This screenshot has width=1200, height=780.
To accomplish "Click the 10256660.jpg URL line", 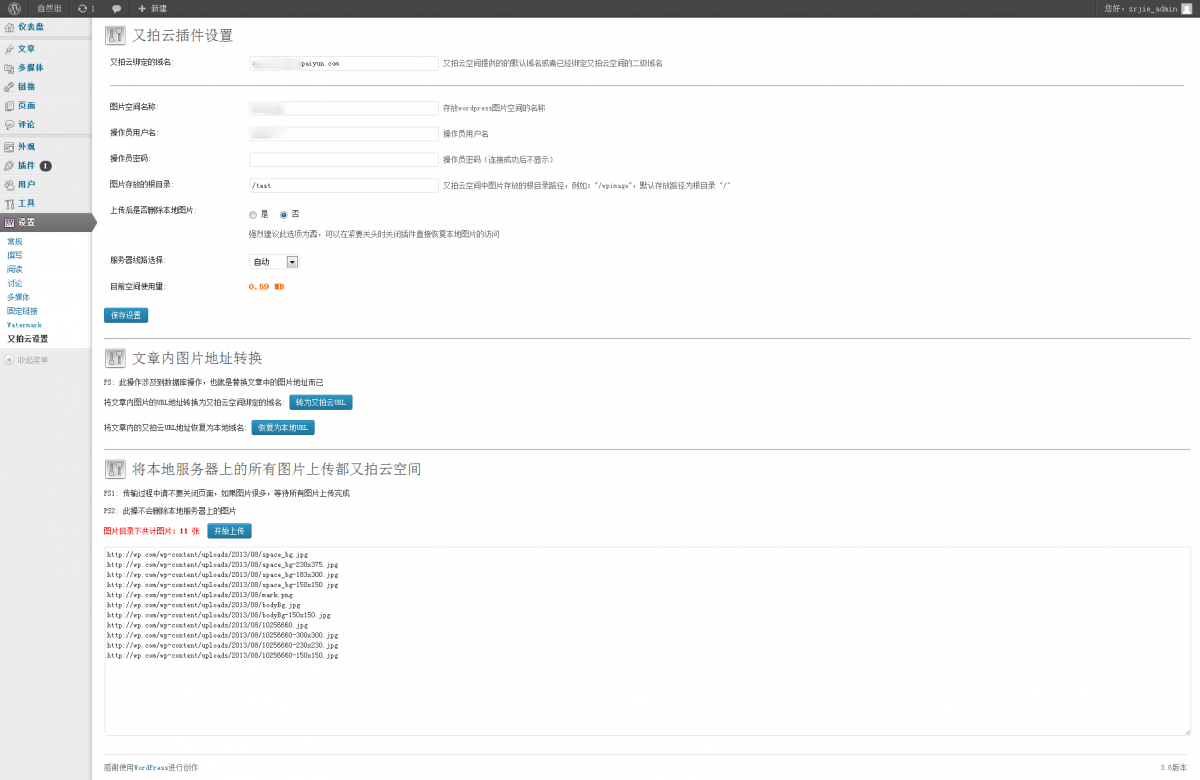I will pyautogui.click(x=207, y=625).
